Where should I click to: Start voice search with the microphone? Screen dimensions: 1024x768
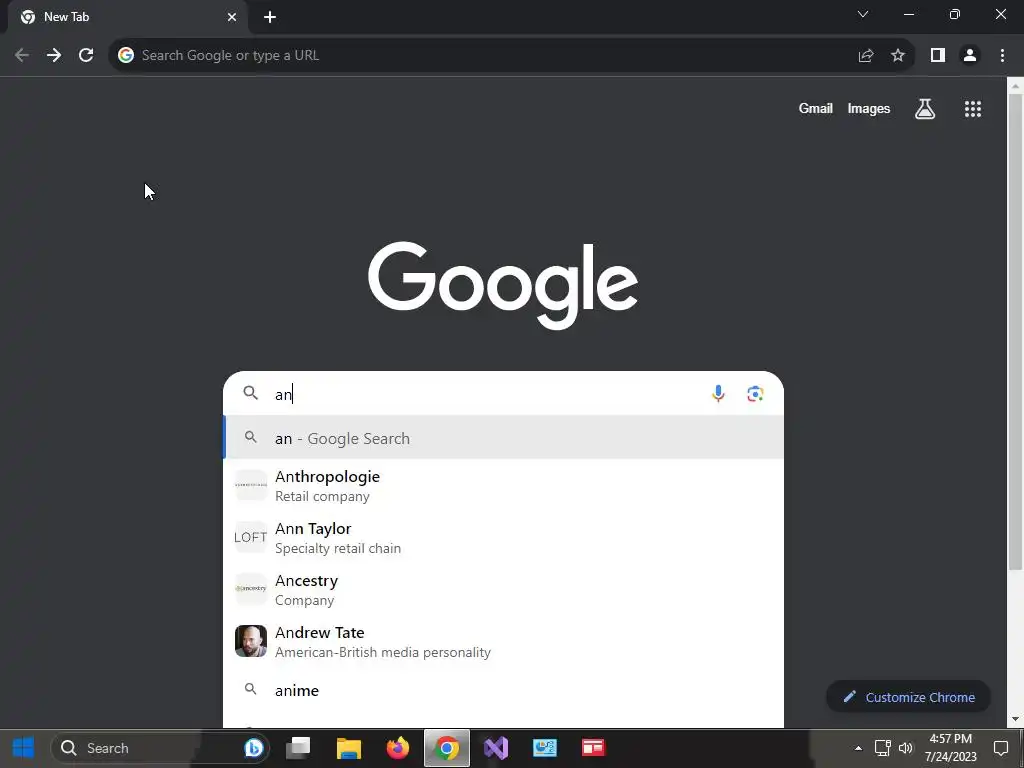[718, 394]
